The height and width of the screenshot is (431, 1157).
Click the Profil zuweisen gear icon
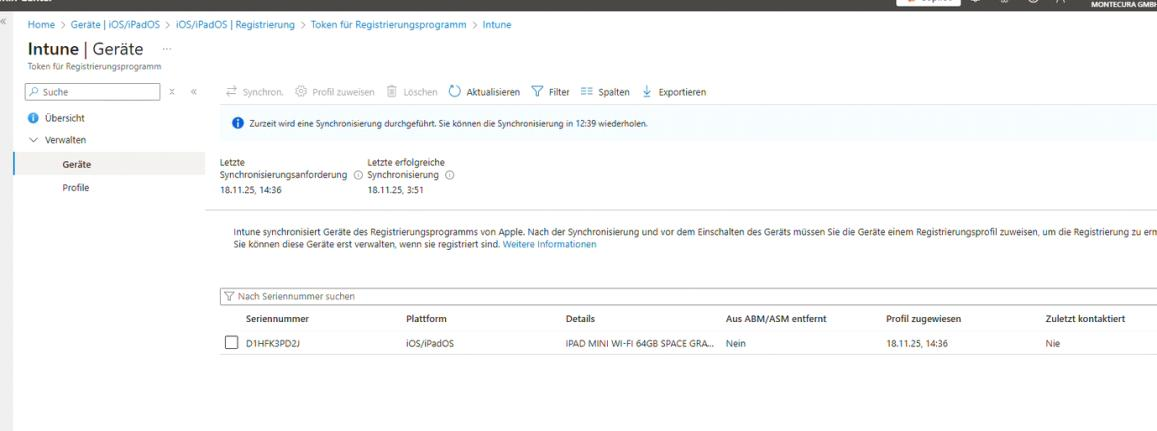tap(300, 92)
